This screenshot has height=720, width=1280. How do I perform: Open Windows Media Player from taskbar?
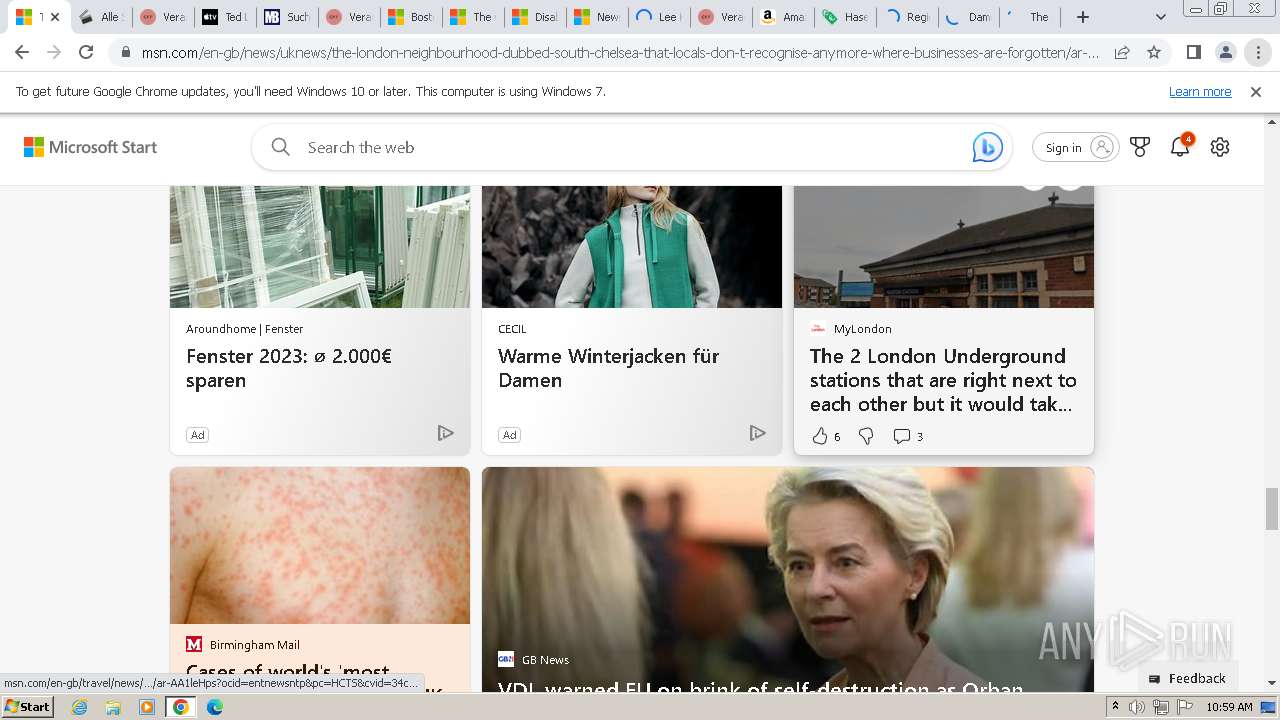click(x=147, y=707)
